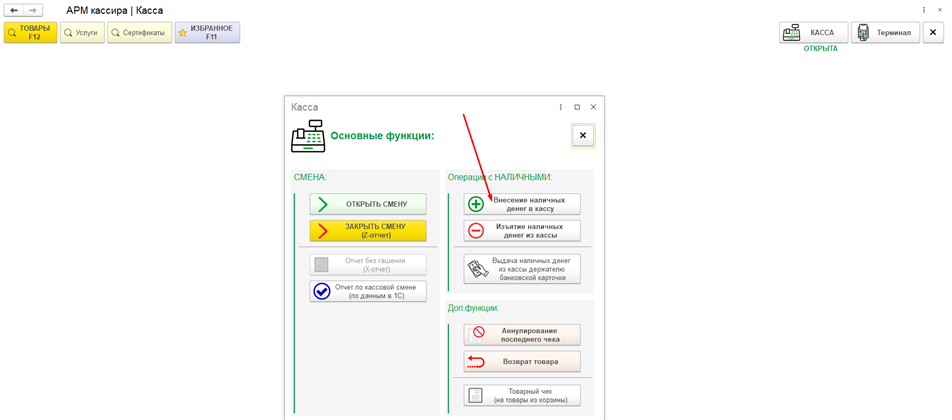
Task: Click Аннулирование последнего чека
Action: 522,335
